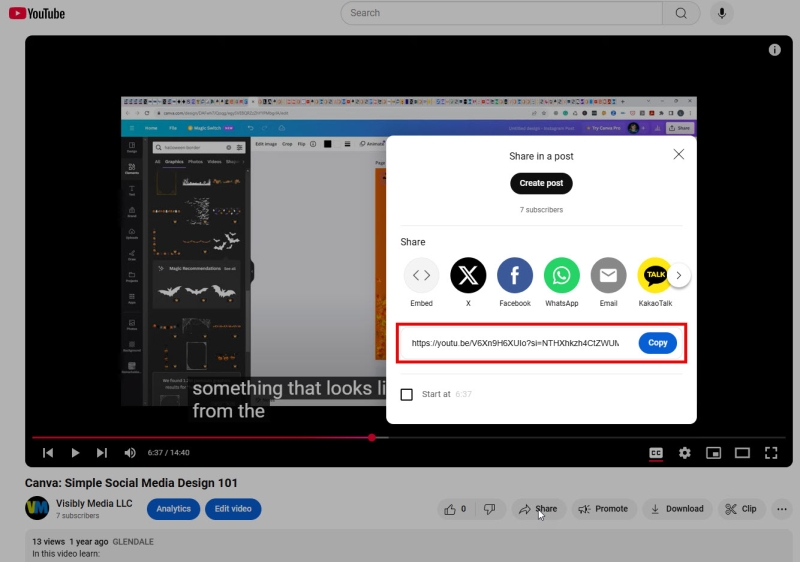The image size is (800, 562).
Task: Click the Edit video button
Action: coord(233,509)
